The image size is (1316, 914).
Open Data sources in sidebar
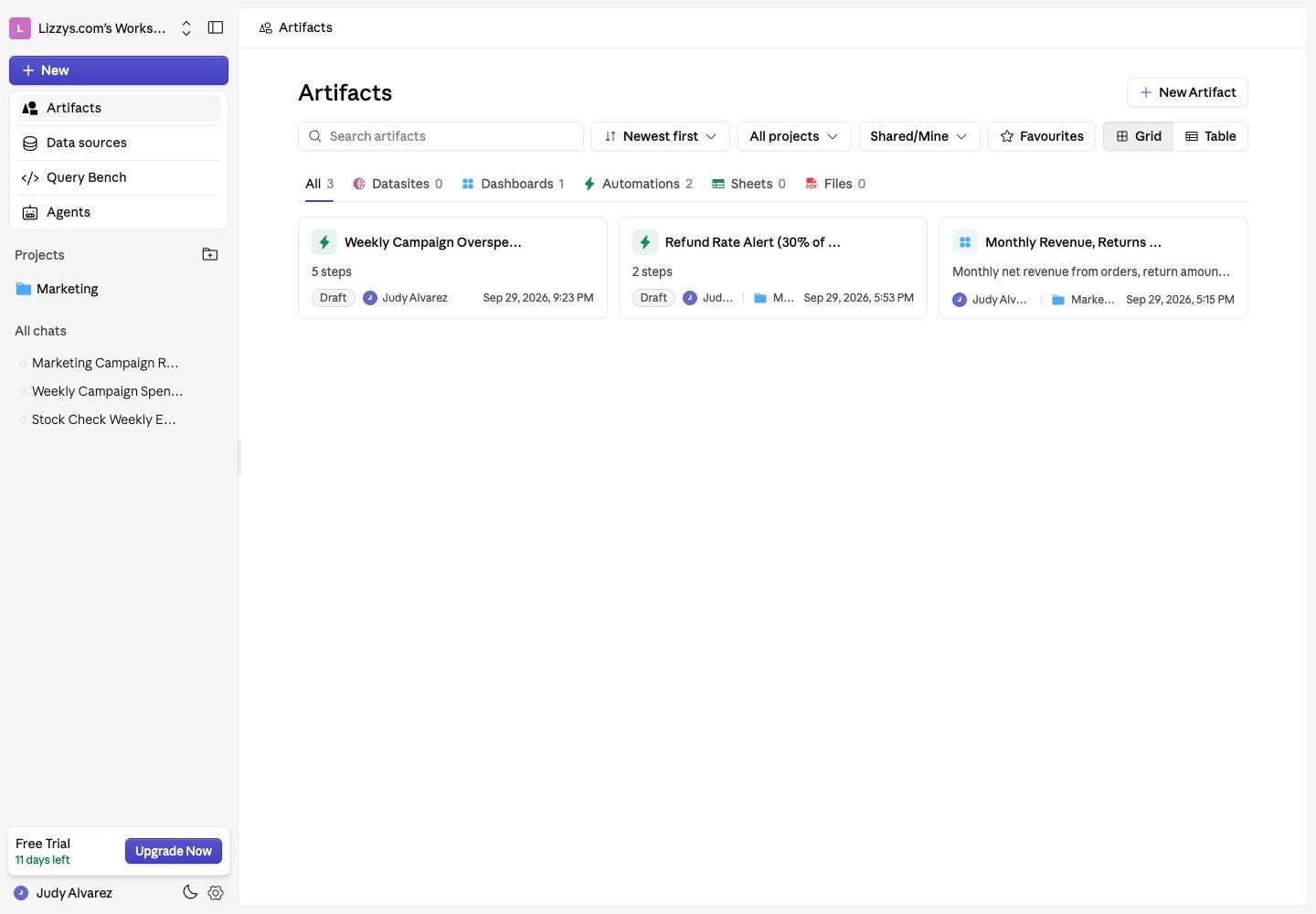coord(119,143)
